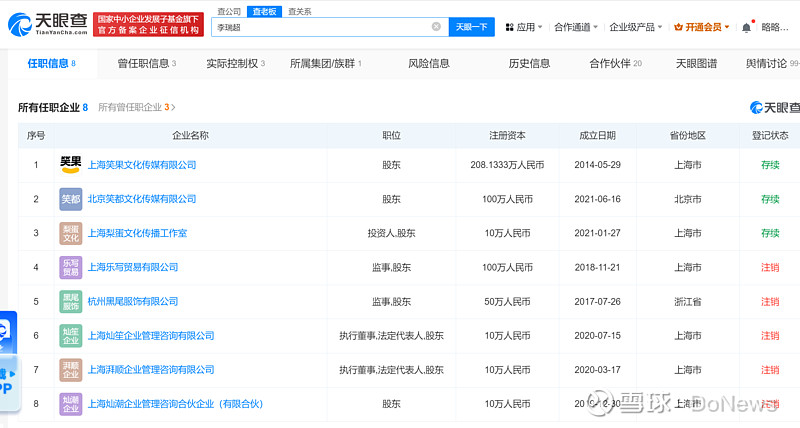Expand the 合作通道 dropdown

(576, 27)
